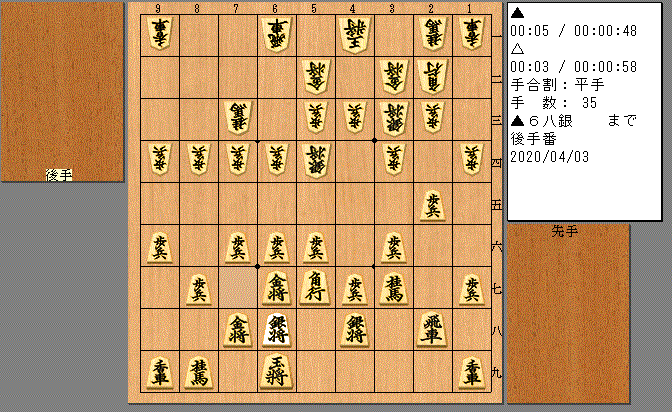
Task: Click the white △ gote marker in info panel
Action: (518, 49)
